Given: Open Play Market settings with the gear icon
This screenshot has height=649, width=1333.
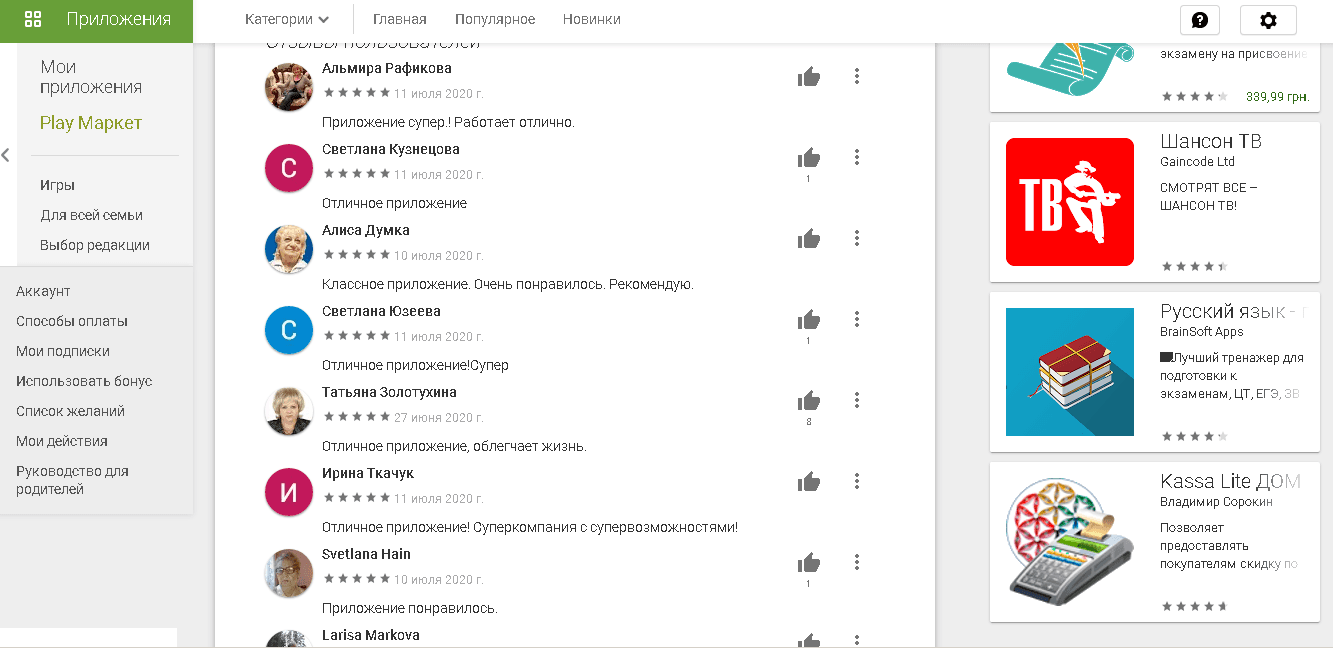Looking at the screenshot, I should click(1268, 19).
